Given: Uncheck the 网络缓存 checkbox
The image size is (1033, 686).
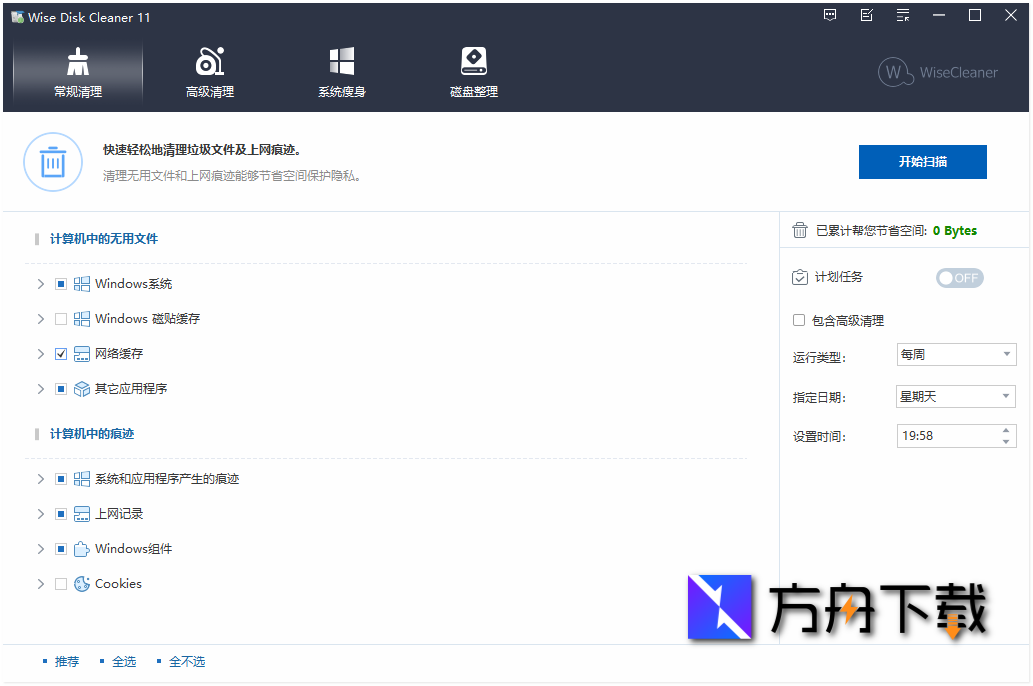Looking at the screenshot, I should 61,353.
